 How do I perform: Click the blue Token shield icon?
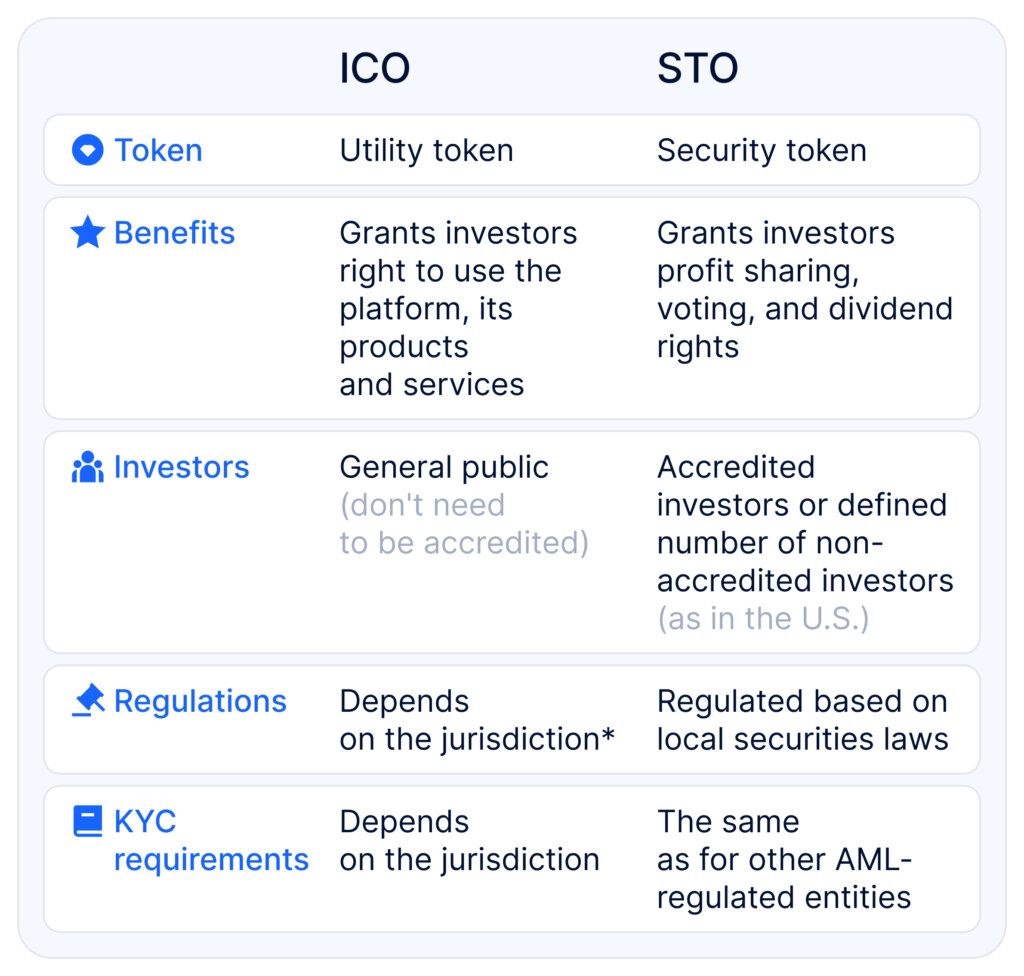(x=88, y=150)
